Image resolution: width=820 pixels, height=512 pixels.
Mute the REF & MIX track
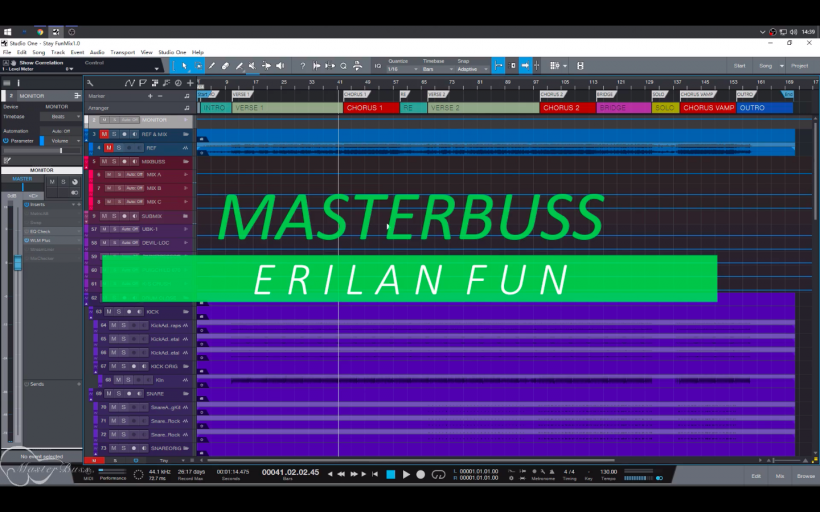(x=104, y=134)
